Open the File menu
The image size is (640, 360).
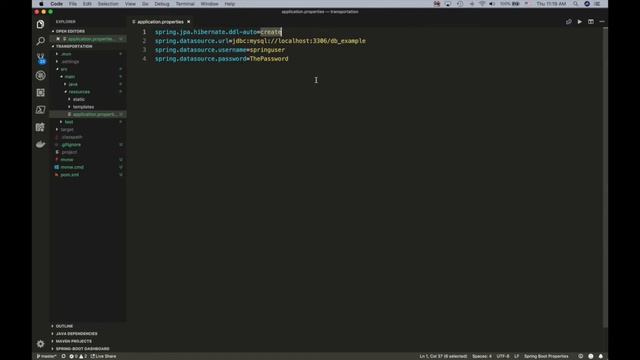pyautogui.click(x=73, y=4)
